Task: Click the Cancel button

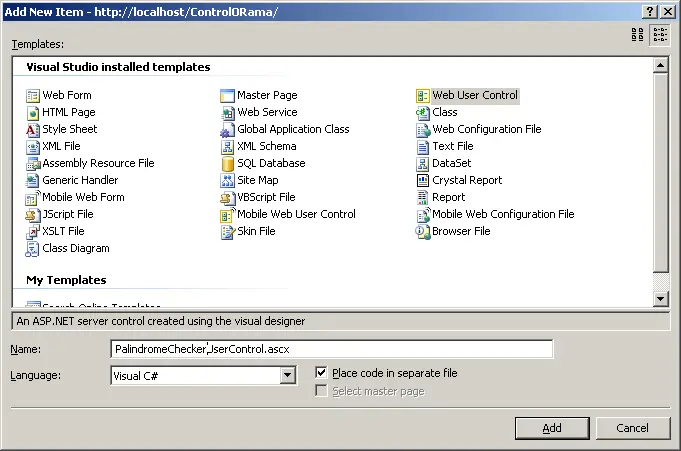Action: click(x=632, y=428)
